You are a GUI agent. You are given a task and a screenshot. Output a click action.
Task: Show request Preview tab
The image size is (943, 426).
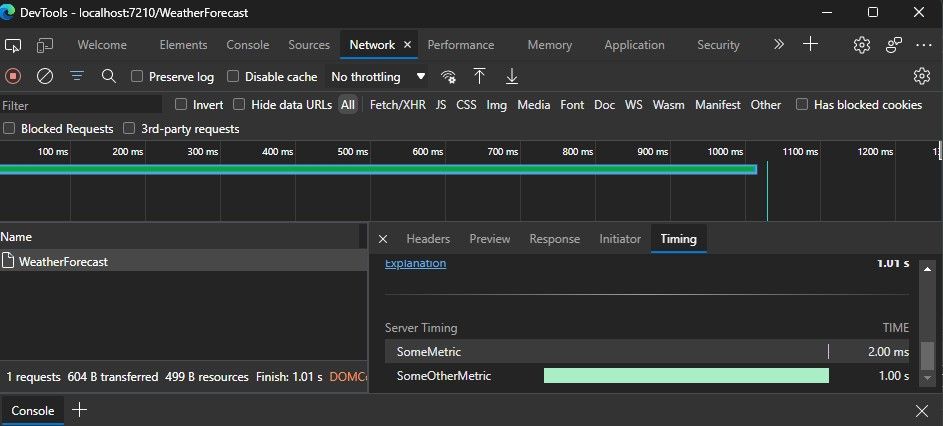[x=490, y=239]
